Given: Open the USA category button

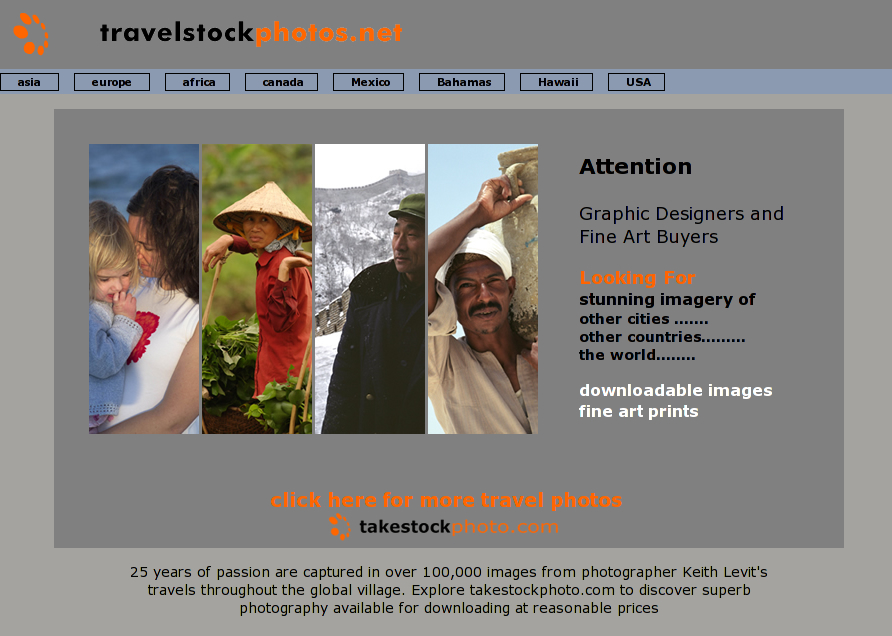Looking at the screenshot, I should [637, 82].
